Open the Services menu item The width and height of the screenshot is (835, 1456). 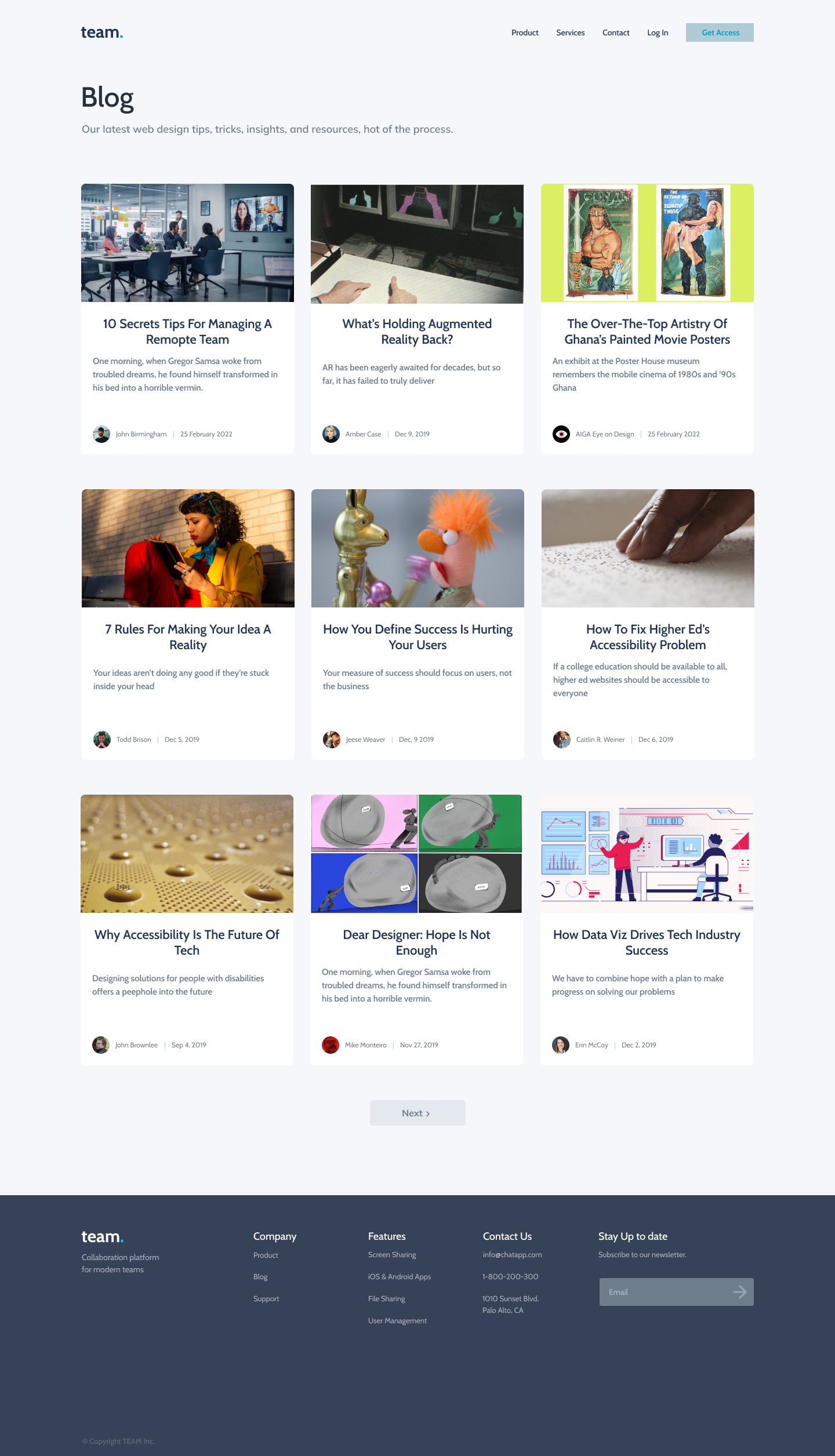tap(571, 32)
